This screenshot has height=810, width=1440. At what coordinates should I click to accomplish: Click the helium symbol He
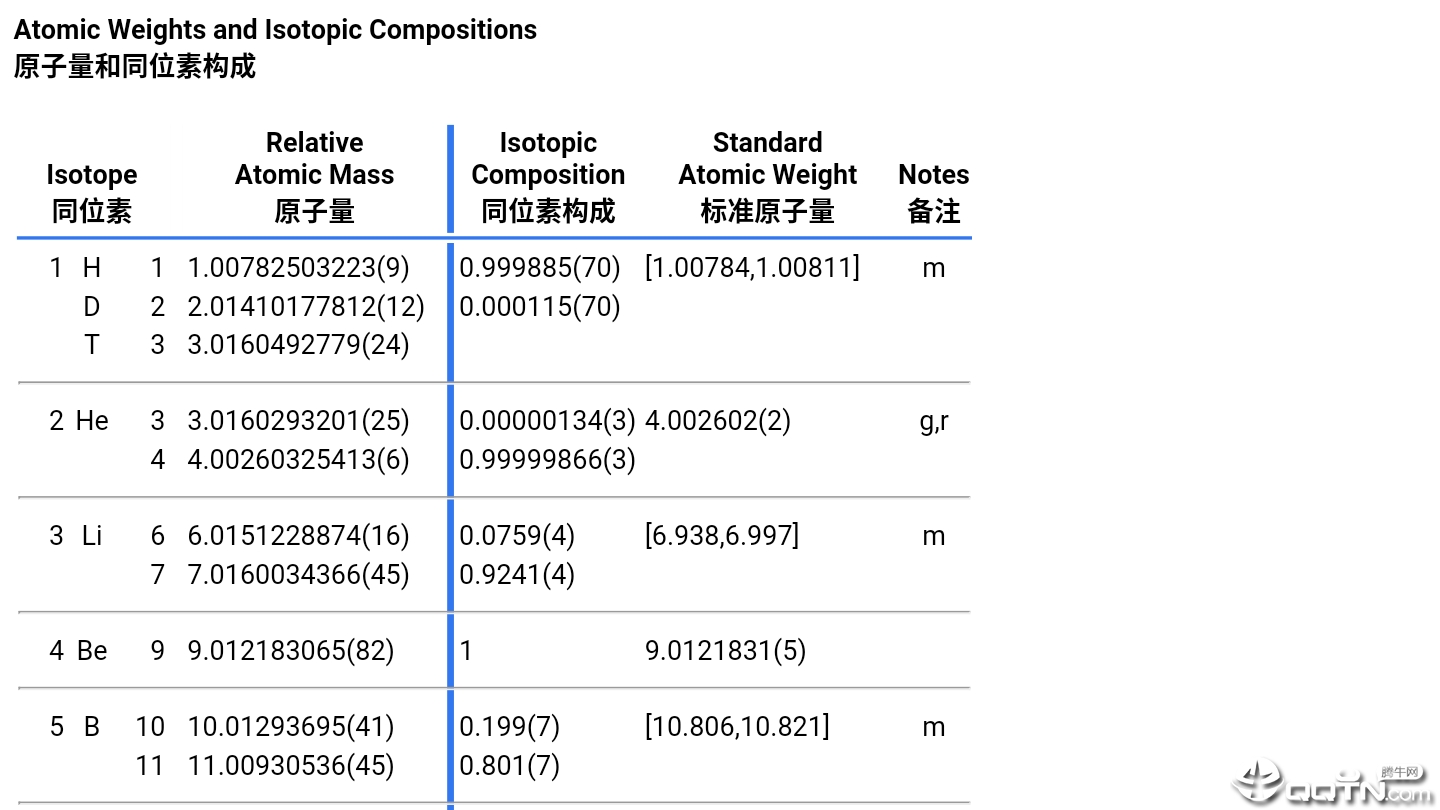[x=92, y=421]
